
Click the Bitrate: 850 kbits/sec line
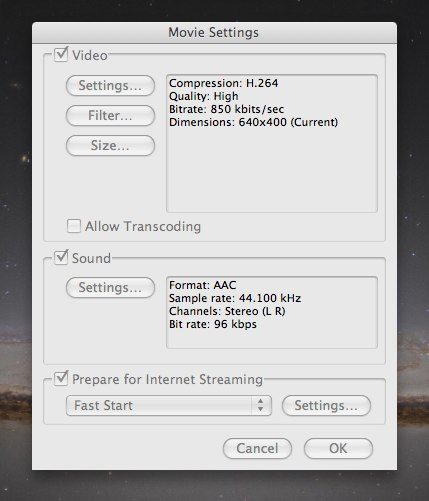[x=226, y=109]
